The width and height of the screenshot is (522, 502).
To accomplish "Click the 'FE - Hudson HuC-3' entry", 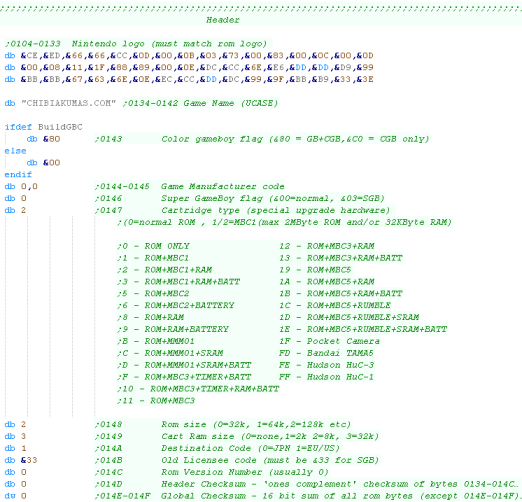I will pyautogui.click(x=327, y=365).
